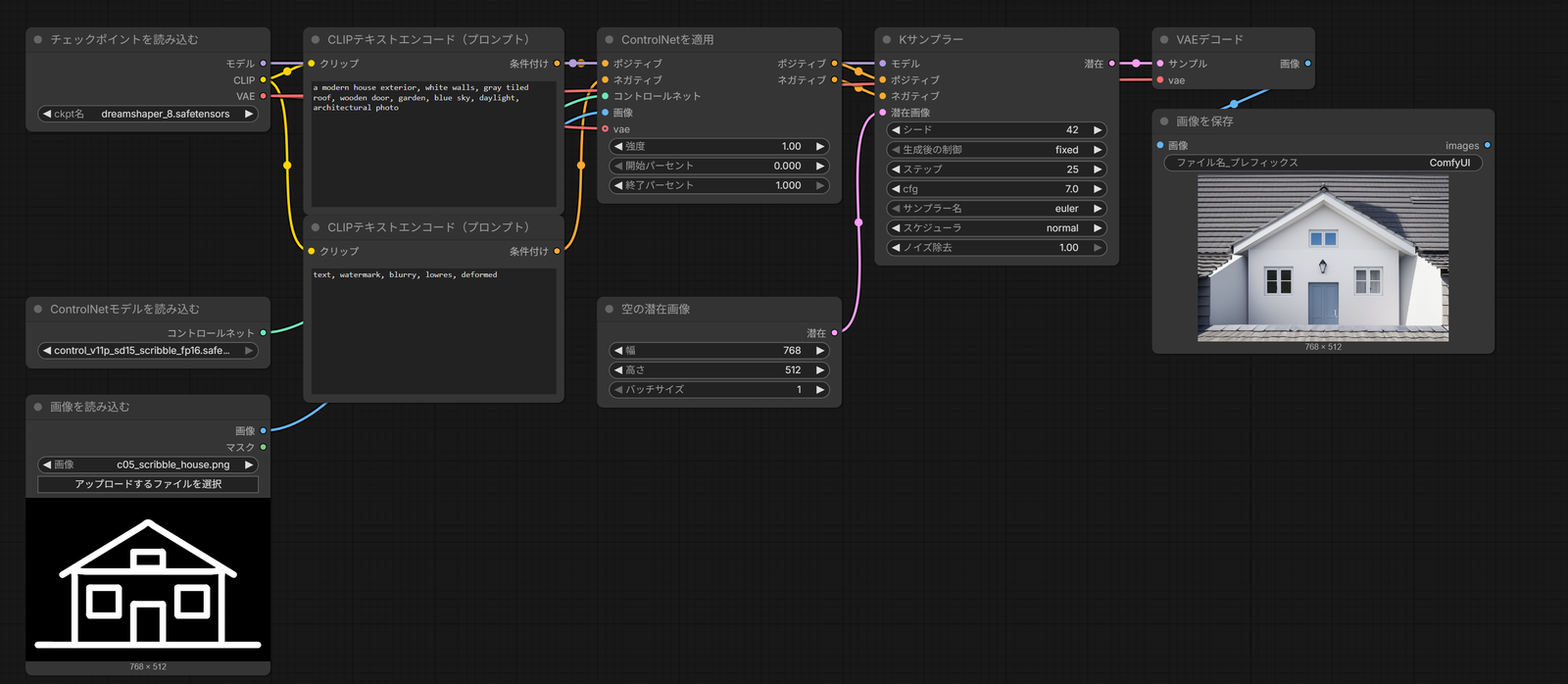Viewport: 1568px width, 684px height.
Task: Click ポジティブ input socket on Kサンプラー node
Action: point(883,80)
